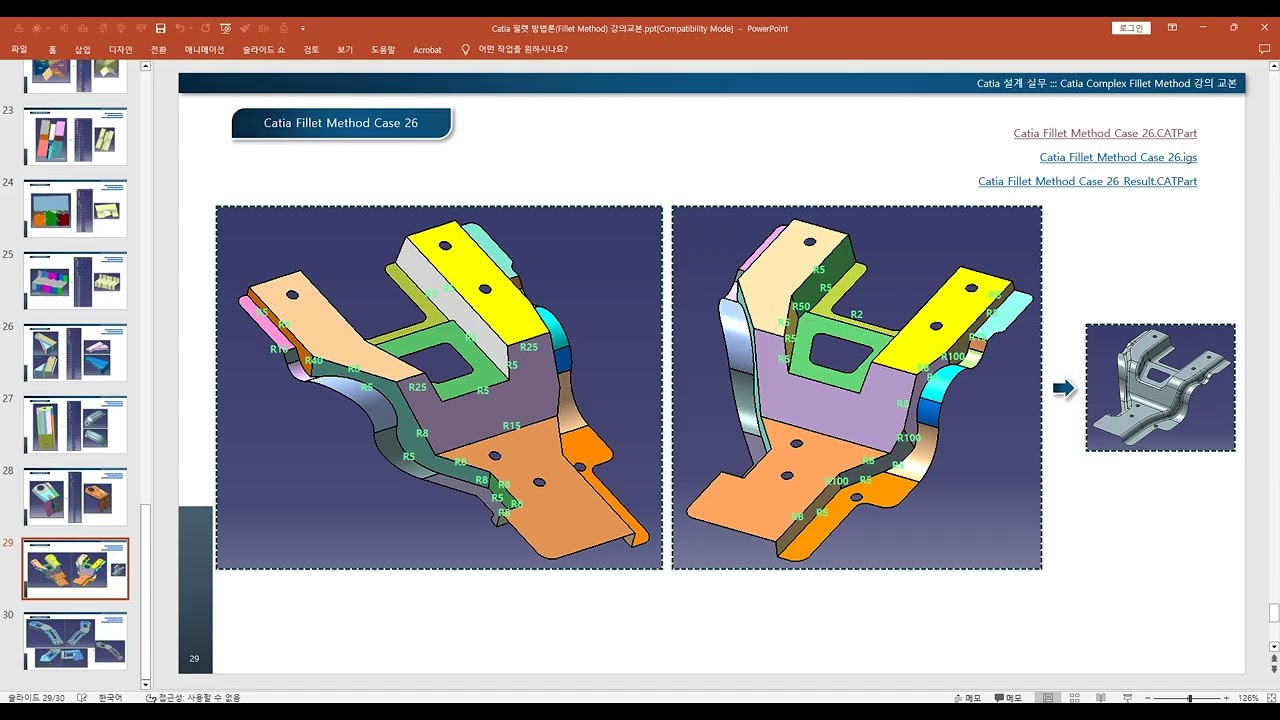Open the 파일 (File) menu
Image resolution: width=1280 pixels, height=720 pixels.
[19, 49]
